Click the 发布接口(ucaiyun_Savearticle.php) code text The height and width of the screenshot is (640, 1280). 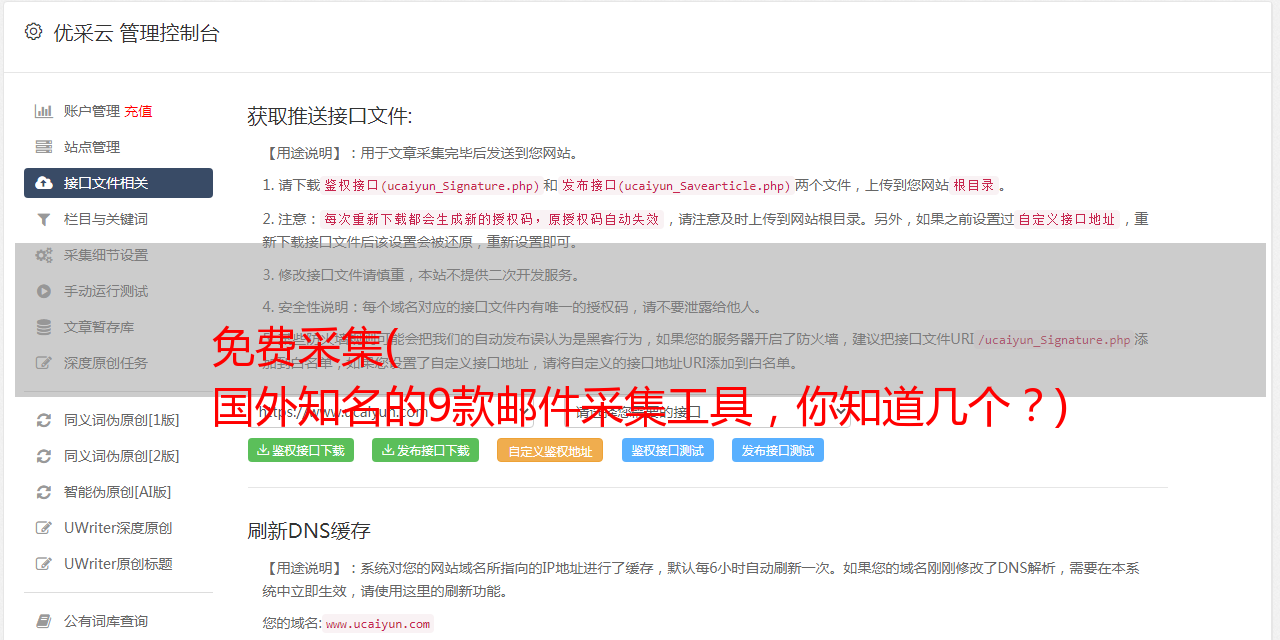677,185
